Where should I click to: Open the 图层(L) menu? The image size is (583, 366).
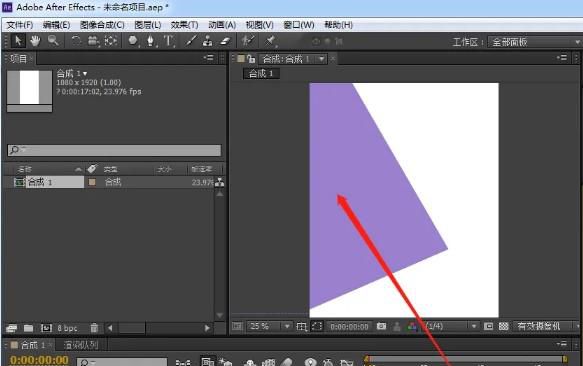(148, 25)
